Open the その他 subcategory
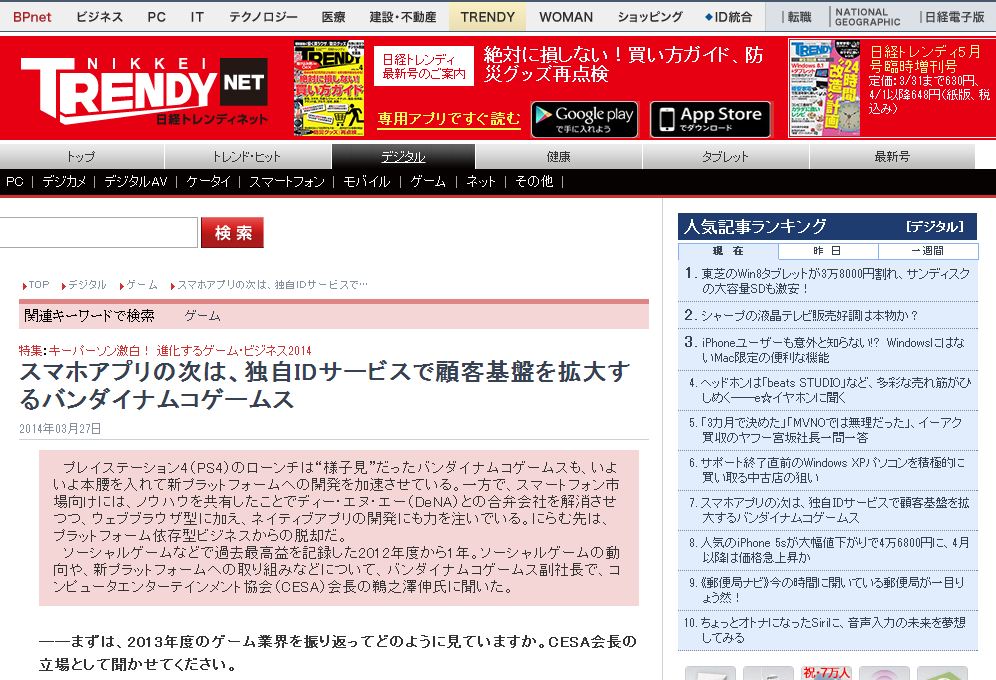 coord(534,182)
